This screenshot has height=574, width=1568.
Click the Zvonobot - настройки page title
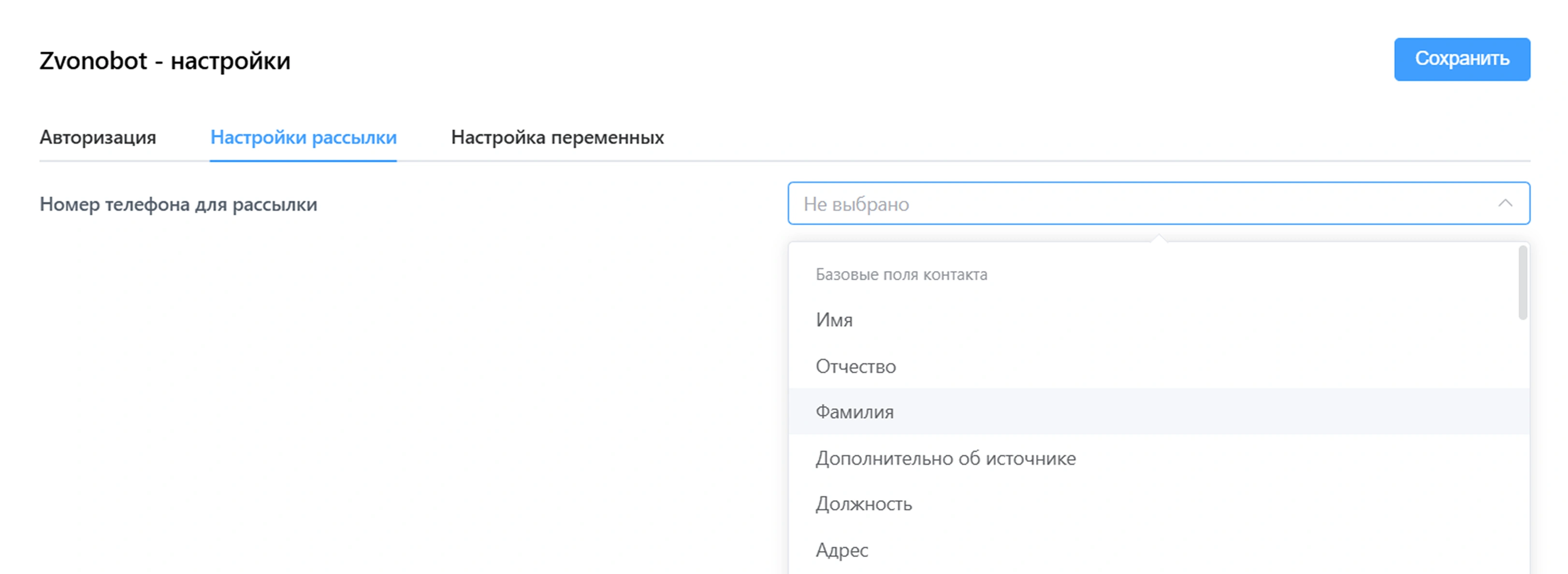(165, 61)
